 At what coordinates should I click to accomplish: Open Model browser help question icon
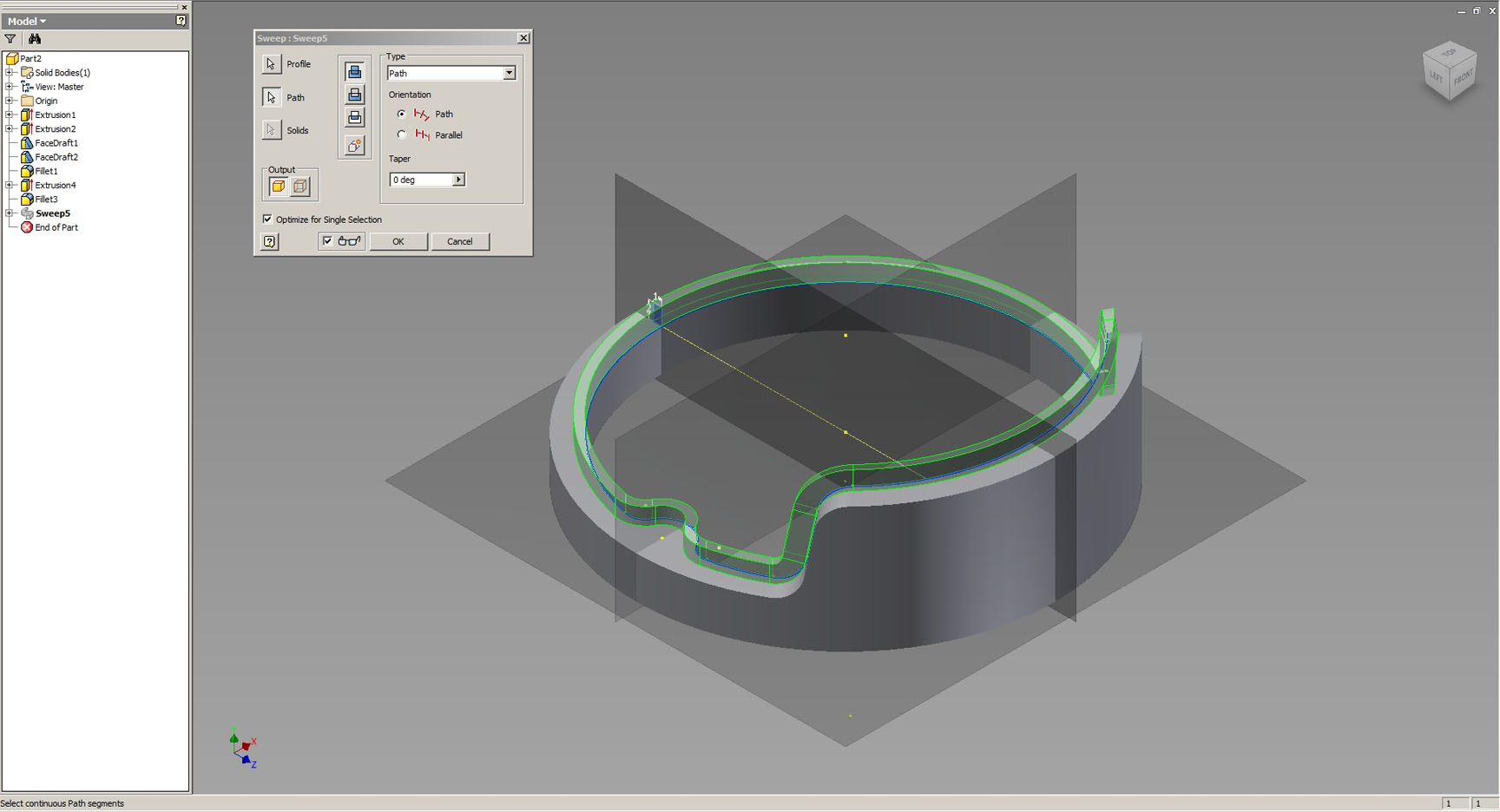pyautogui.click(x=181, y=21)
